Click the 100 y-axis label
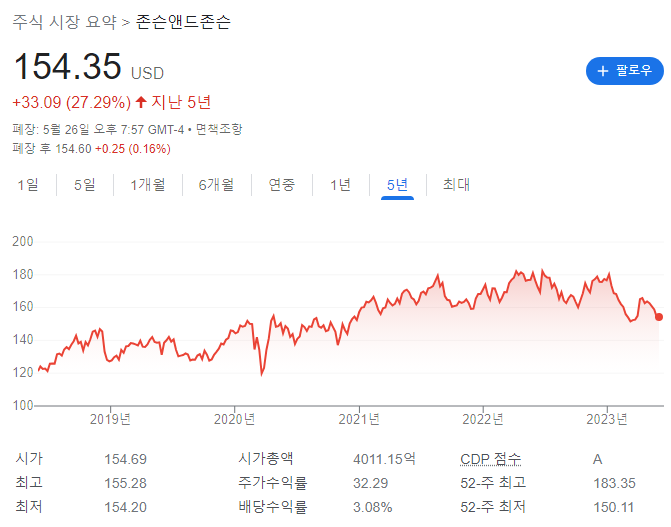 pyautogui.click(x=23, y=405)
